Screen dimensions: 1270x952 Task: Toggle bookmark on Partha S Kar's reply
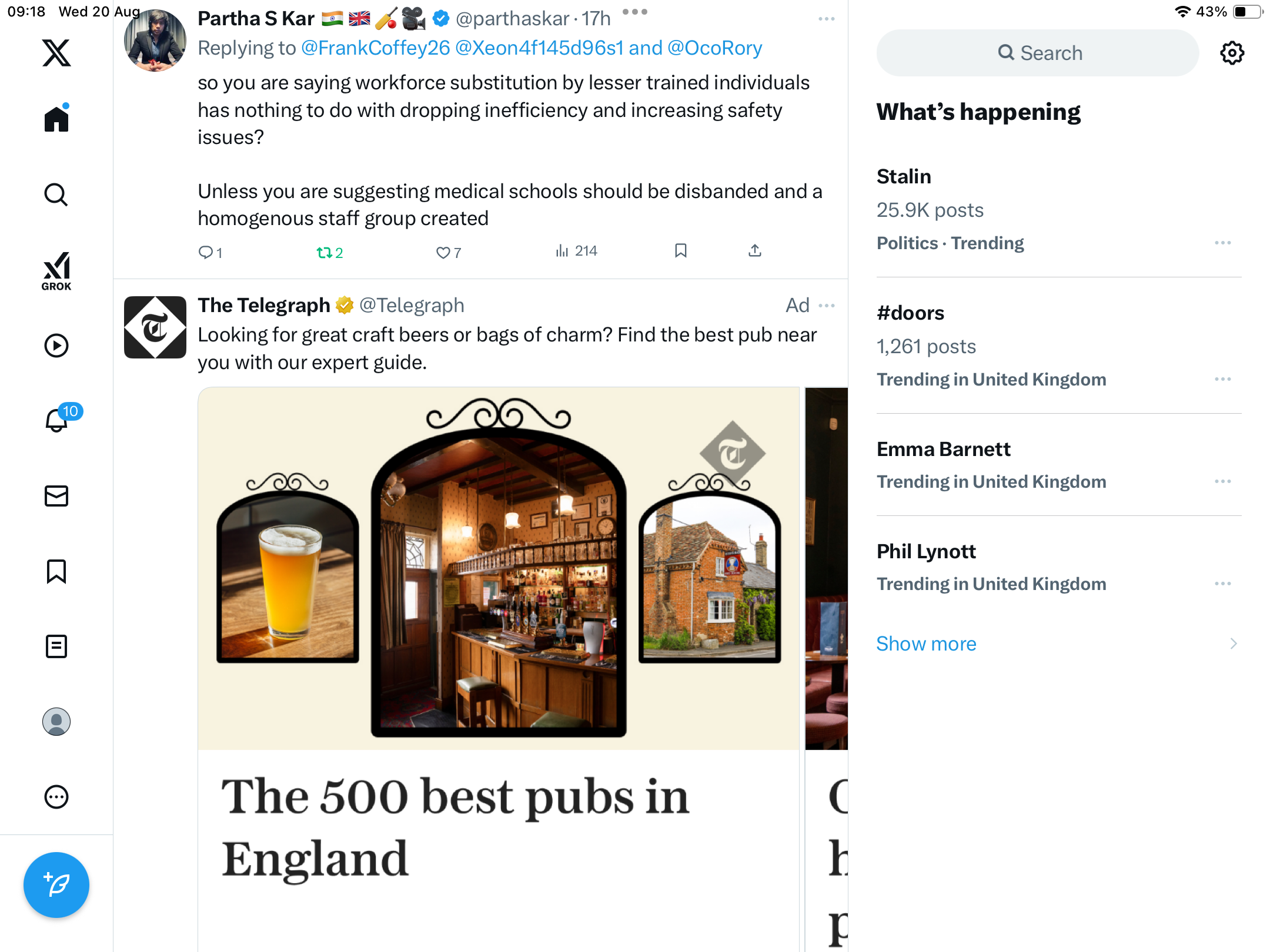point(680,251)
